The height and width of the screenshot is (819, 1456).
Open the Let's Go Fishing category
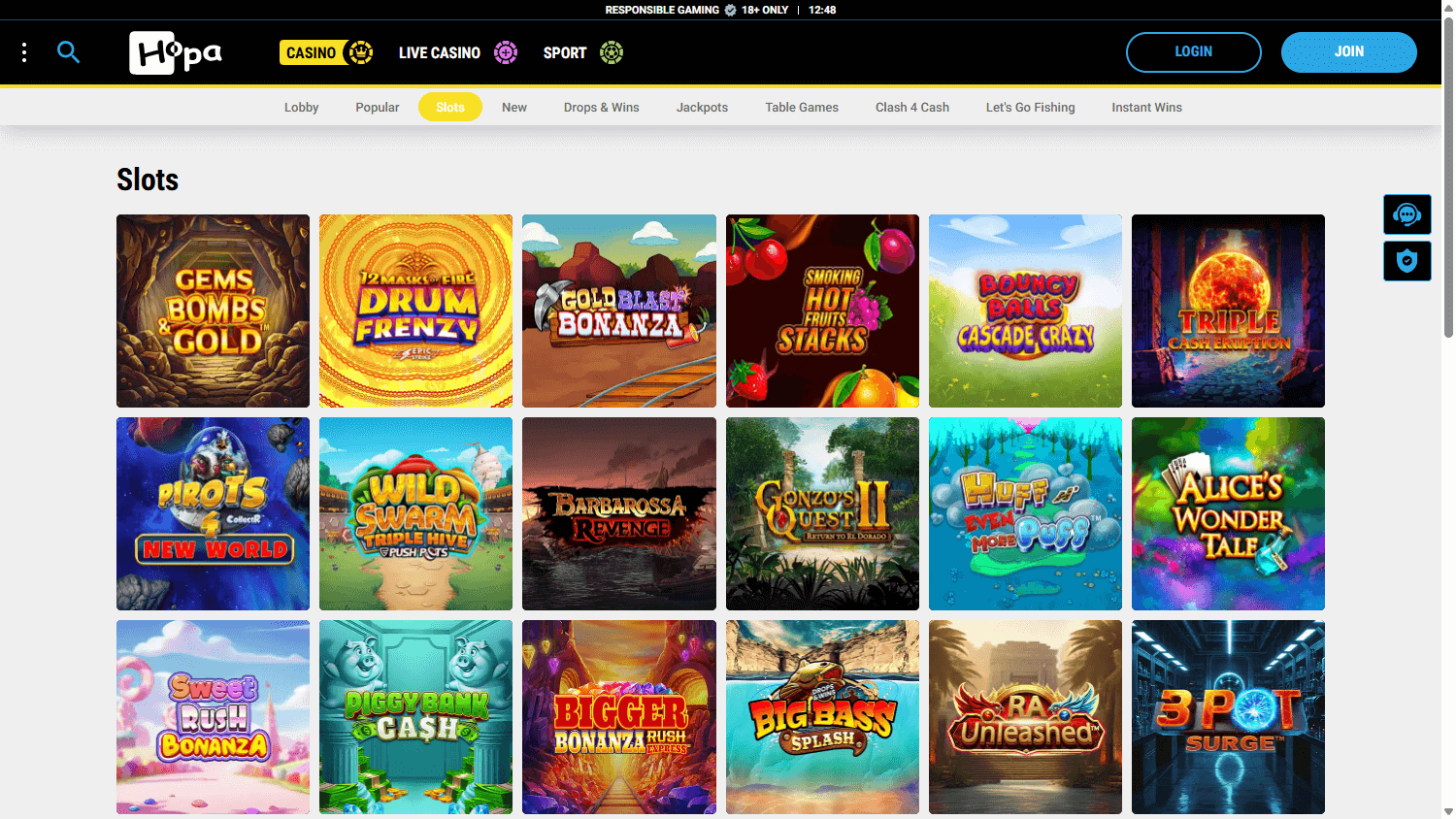click(x=1030, y=107)
